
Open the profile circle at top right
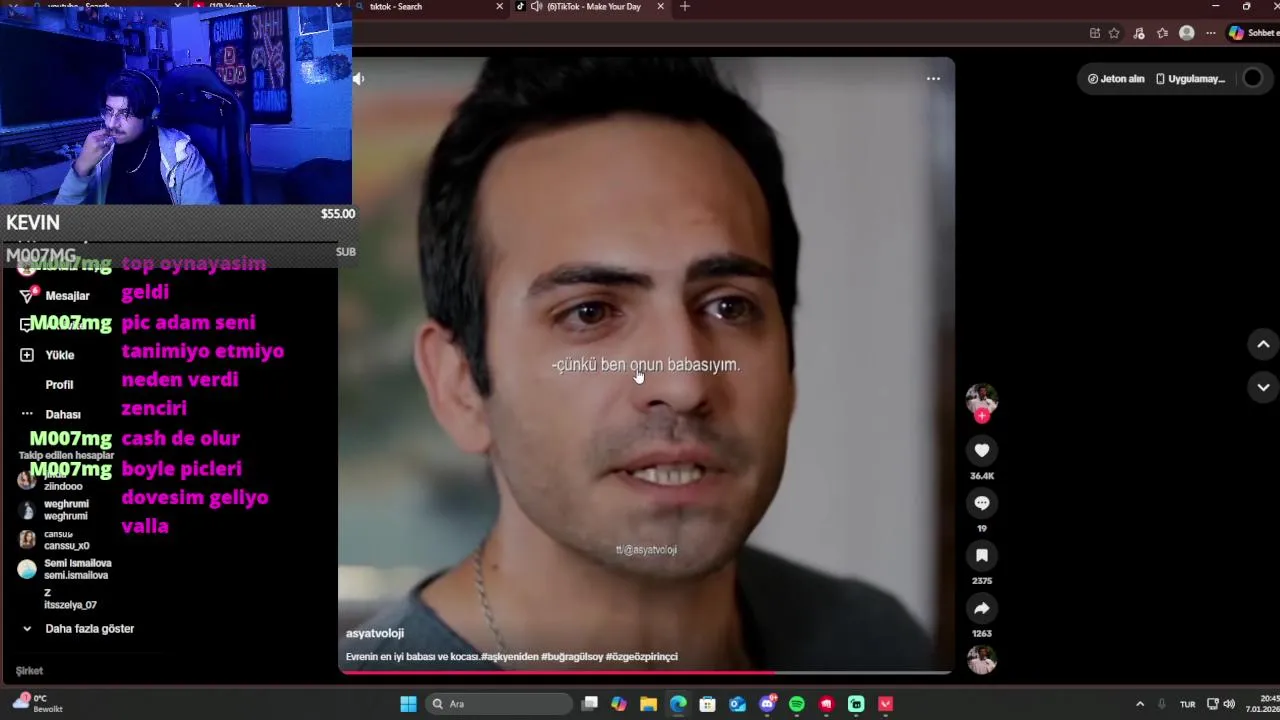pyautogui.click(x=1252, y=78)
